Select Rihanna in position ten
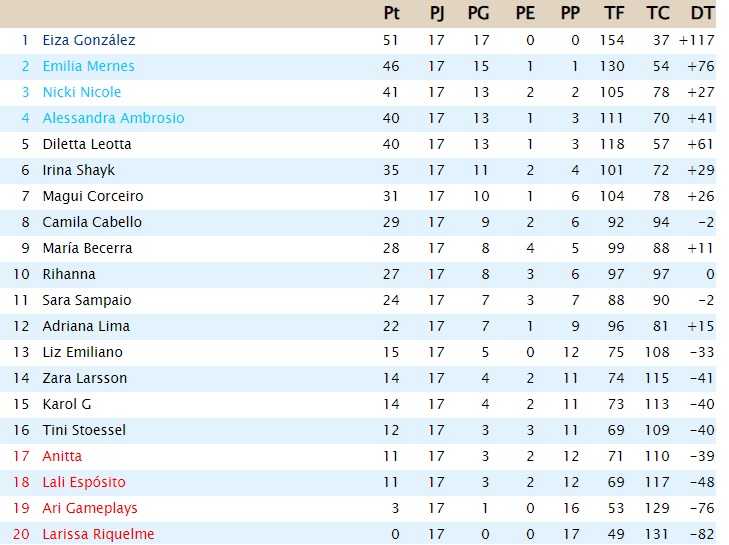This screenshot has width=729, height=545. 69,274
